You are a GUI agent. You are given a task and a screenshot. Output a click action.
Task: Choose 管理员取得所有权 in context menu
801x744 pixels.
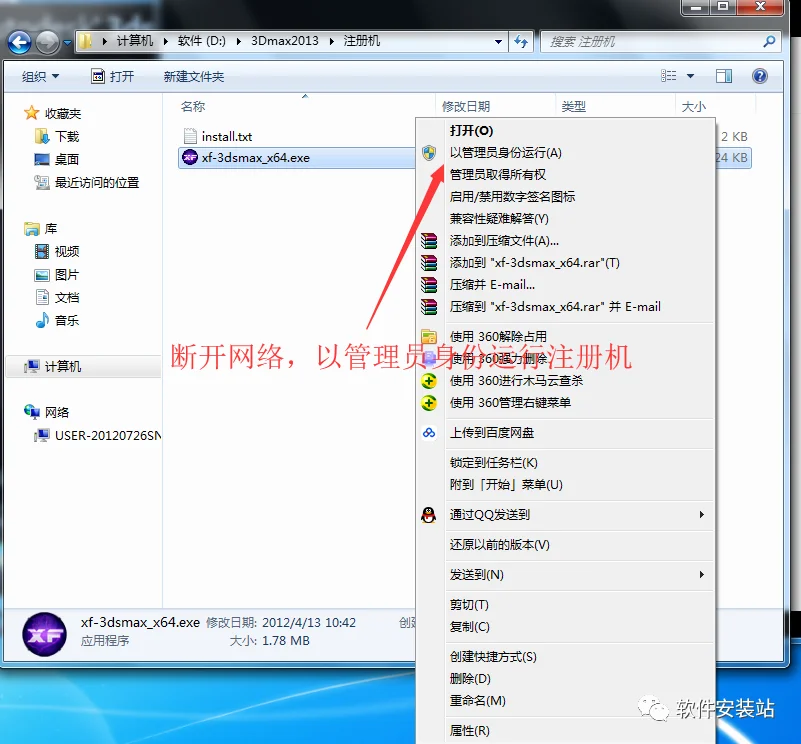tap(566, 175)
